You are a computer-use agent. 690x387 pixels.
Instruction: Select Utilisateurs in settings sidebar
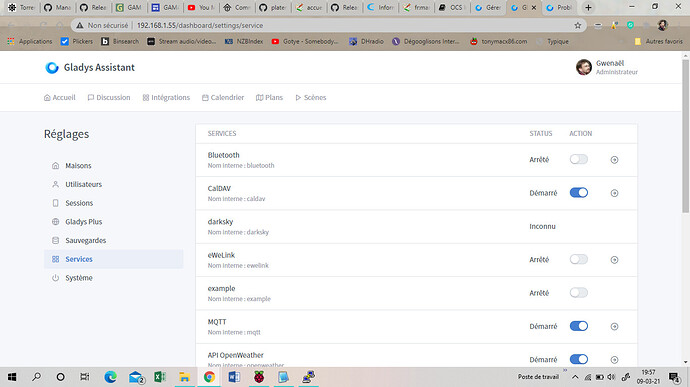point(114,184)
